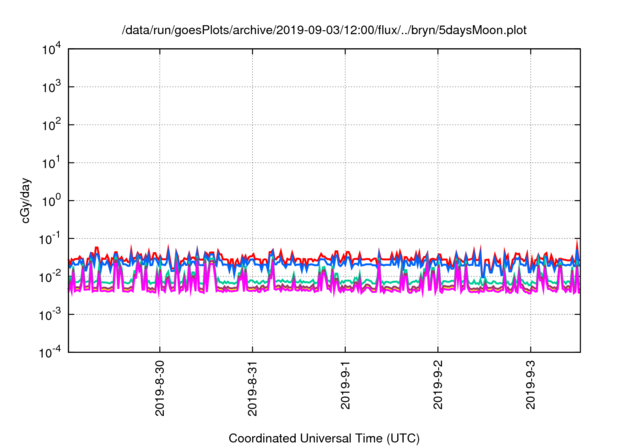
Task: Click the plot file path title
Action: coord(323,31)
